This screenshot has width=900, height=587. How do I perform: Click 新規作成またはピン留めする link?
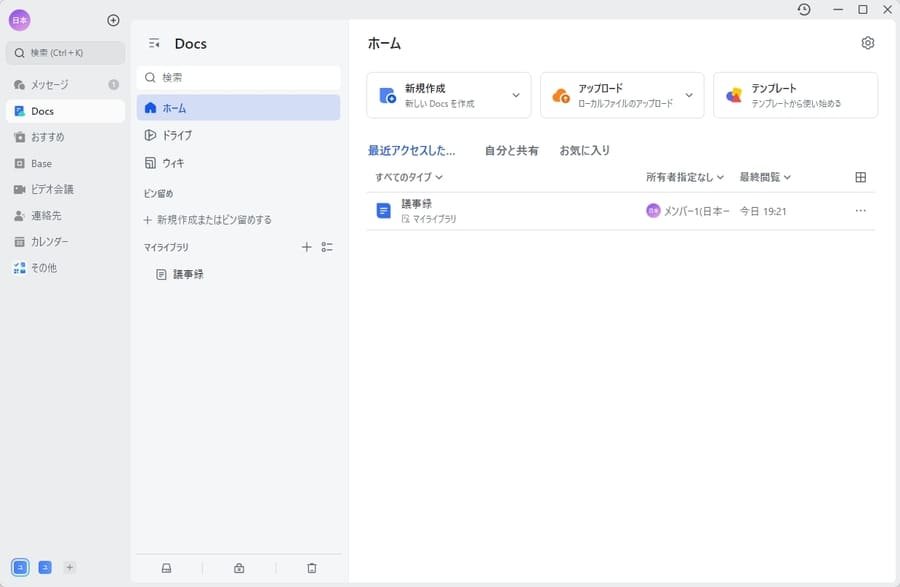[x=210, y=218]
